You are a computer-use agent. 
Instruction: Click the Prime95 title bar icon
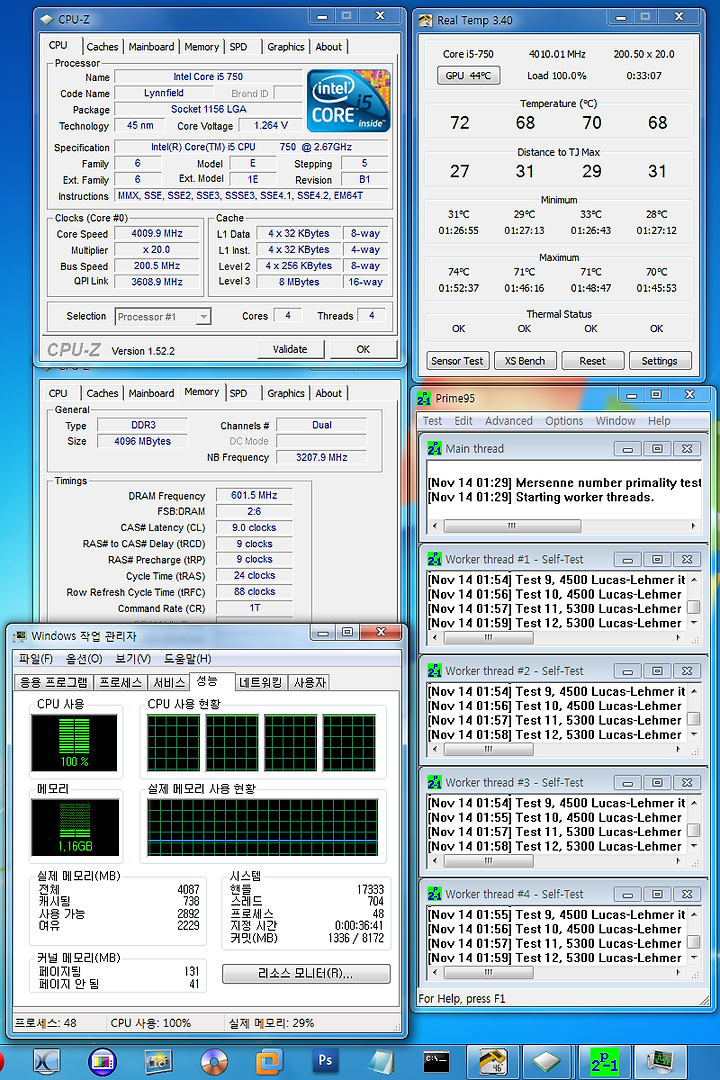424,398
